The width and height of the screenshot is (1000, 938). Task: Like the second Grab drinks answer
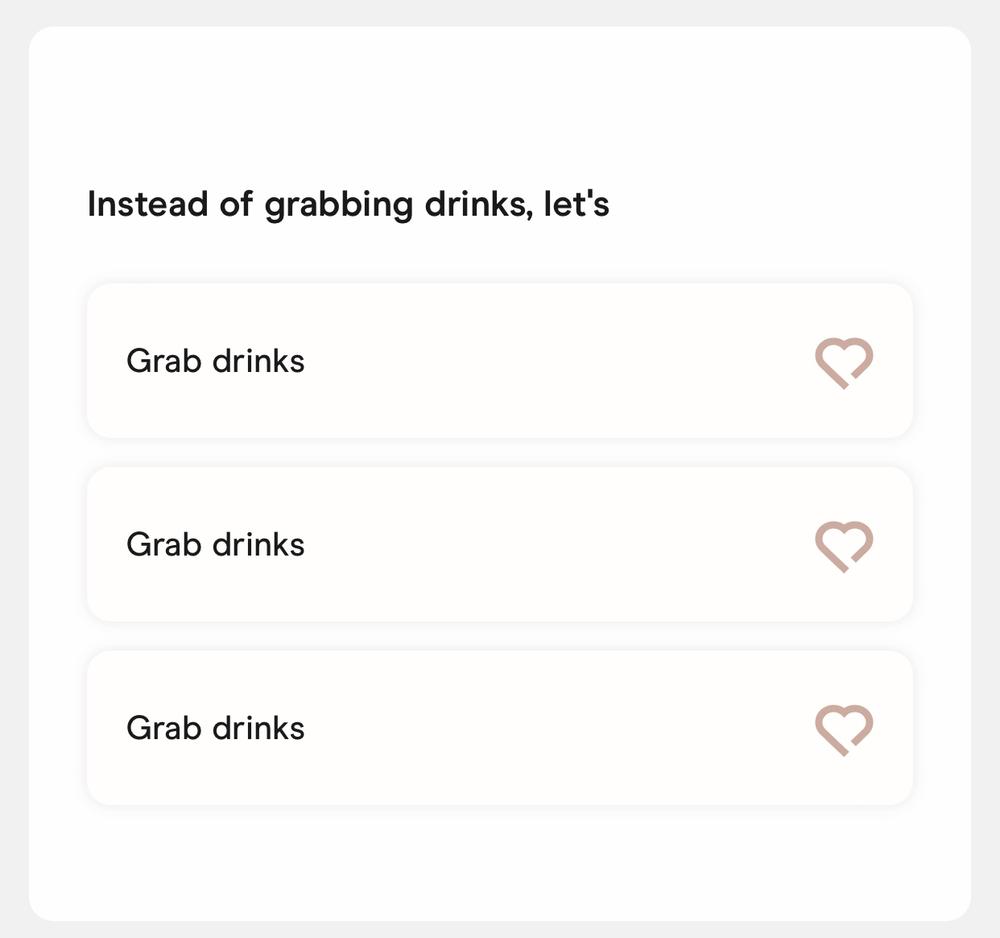point(844,546)
